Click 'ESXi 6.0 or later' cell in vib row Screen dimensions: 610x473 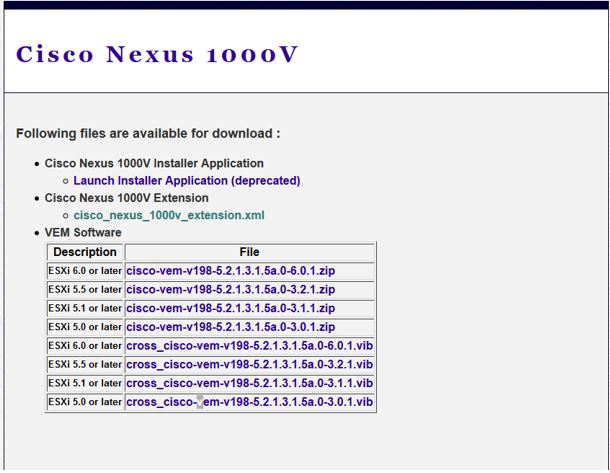(x=85, y=345)
